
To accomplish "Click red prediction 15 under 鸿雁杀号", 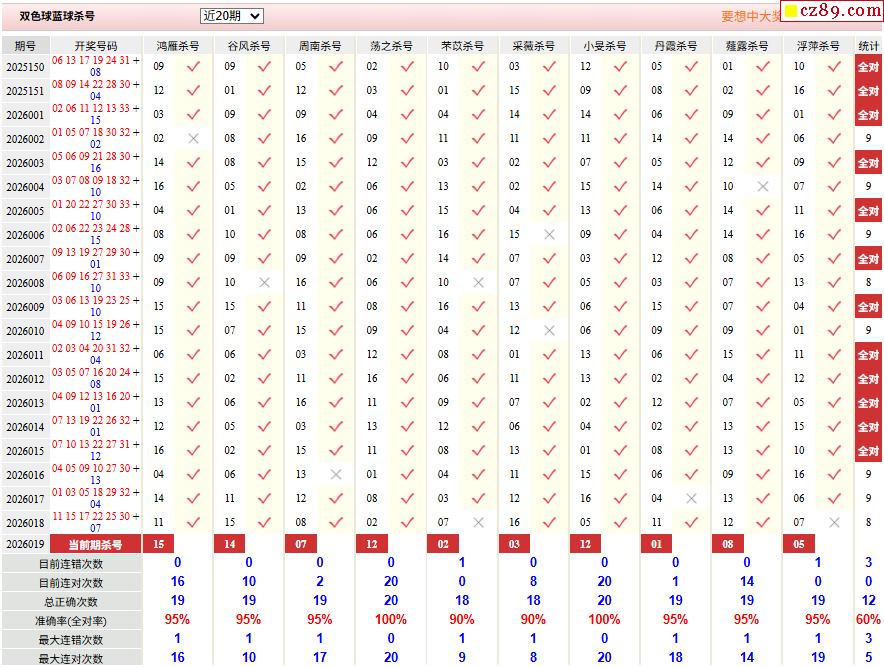I will 158,544.
